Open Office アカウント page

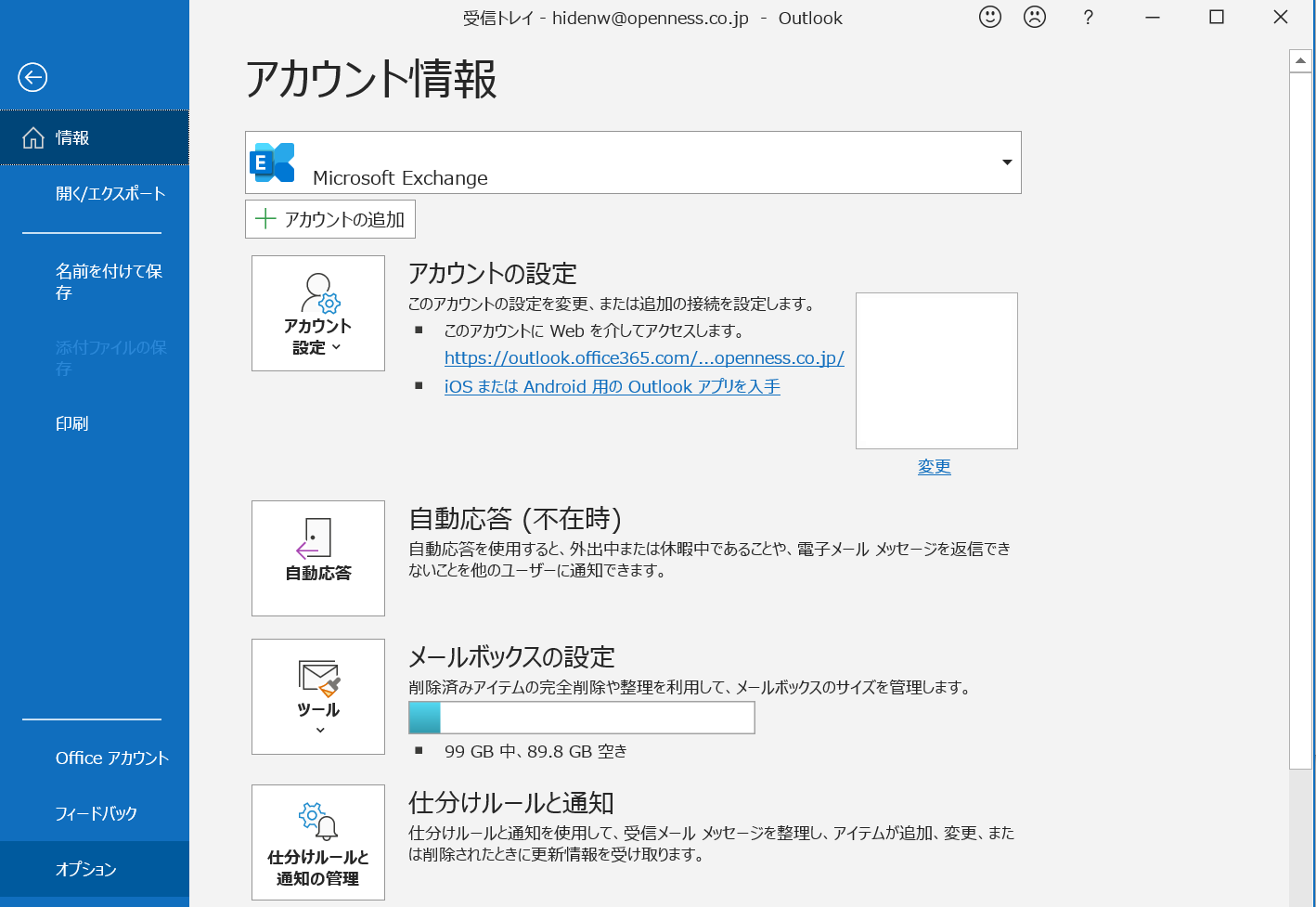click(x=95, y=758)
